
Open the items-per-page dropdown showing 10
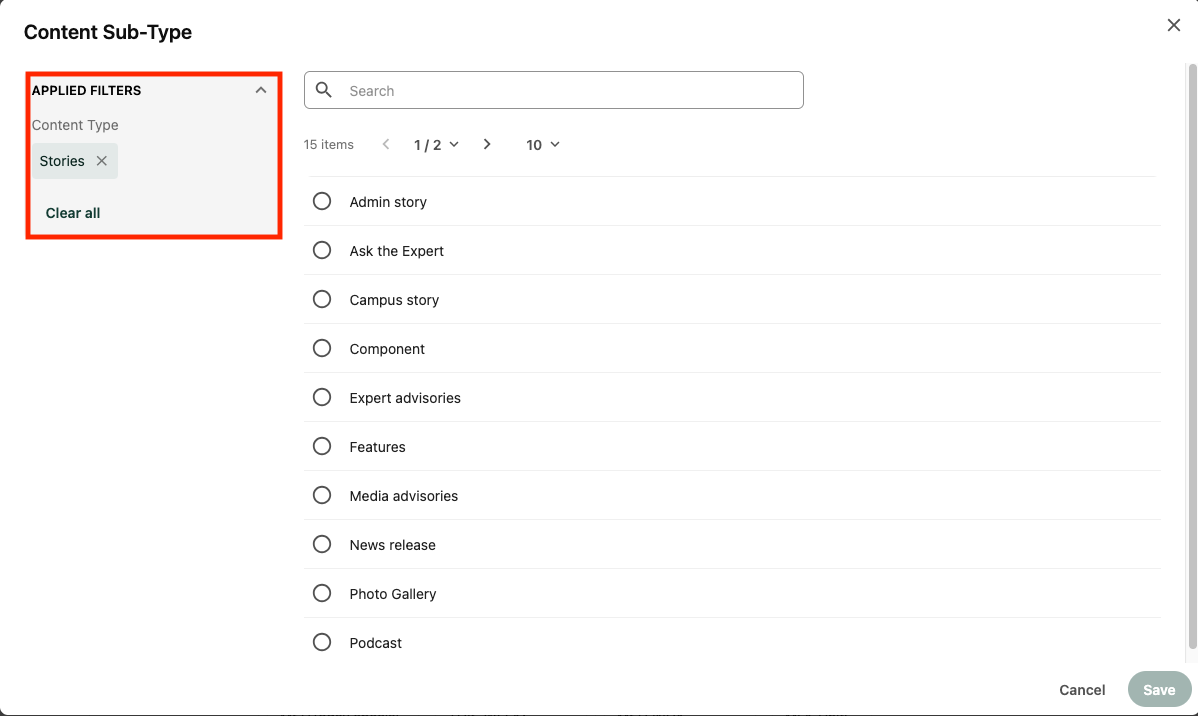tap(543, 145)
